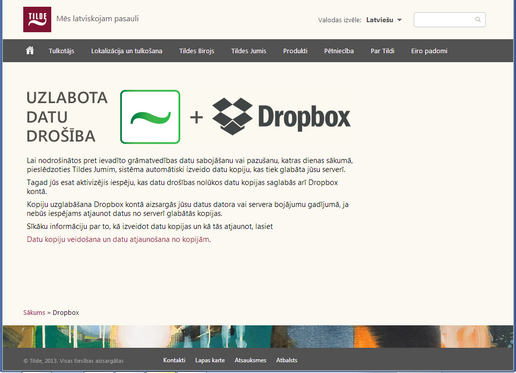
Task: Open Lokalizācija un tulkošana menu
Action: [127, 51]
